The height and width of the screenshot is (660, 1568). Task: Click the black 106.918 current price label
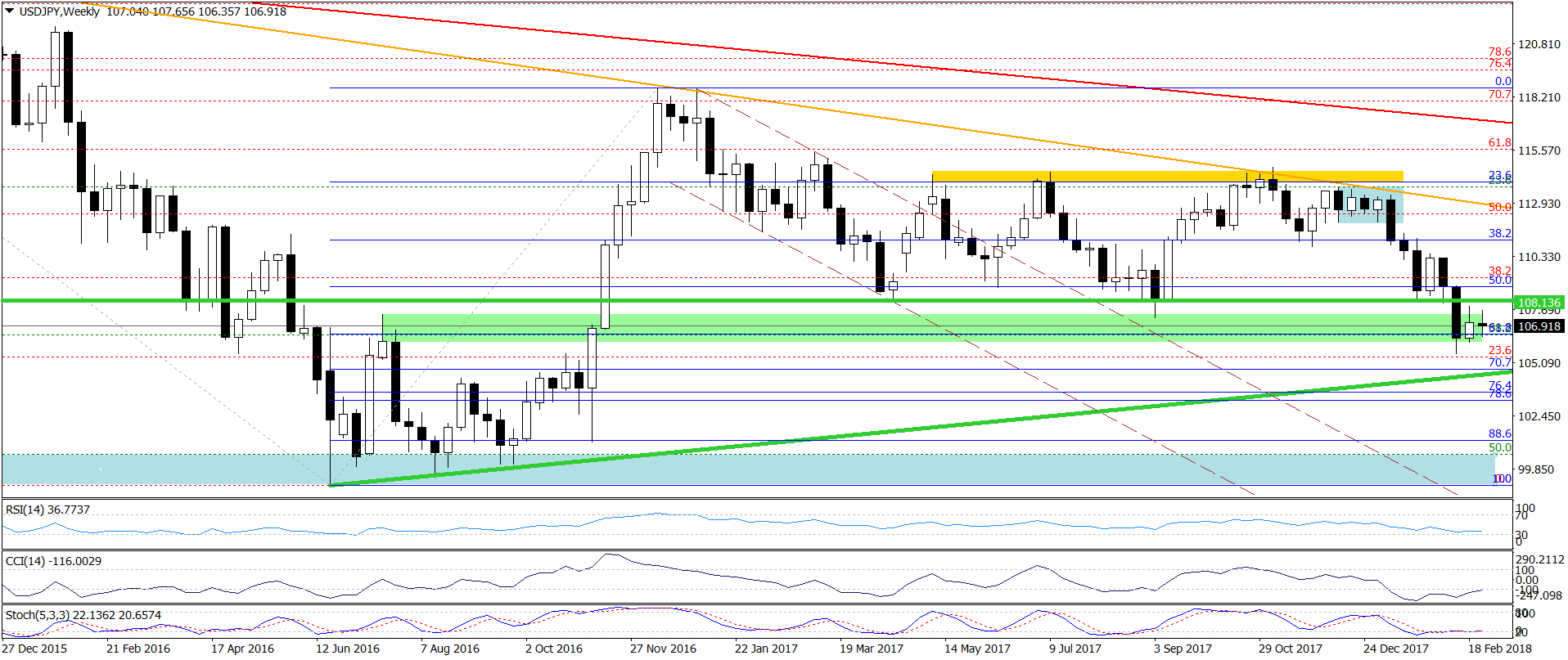tap(1539, 326)
